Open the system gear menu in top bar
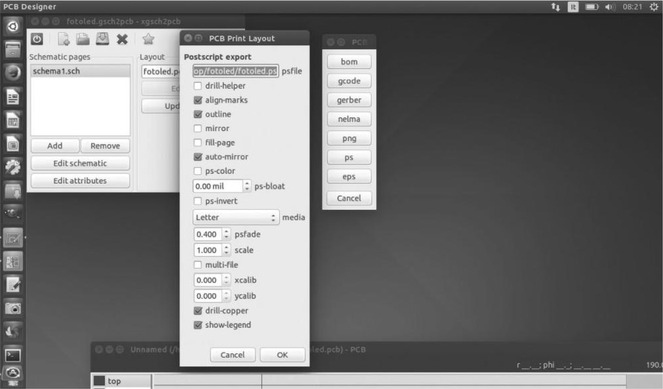 (x=654, y=7)
